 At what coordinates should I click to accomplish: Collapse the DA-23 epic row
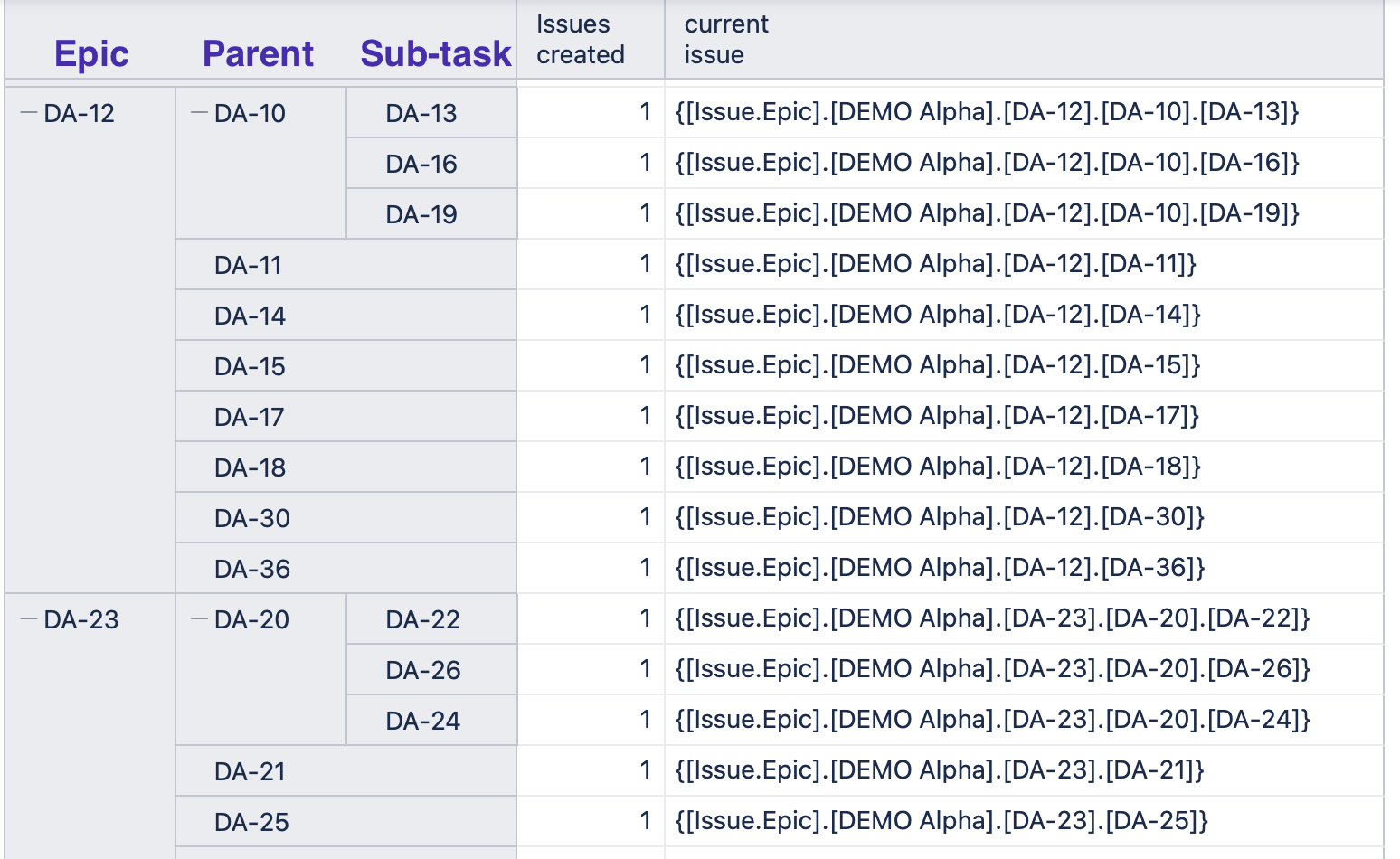tap(29, 619)
